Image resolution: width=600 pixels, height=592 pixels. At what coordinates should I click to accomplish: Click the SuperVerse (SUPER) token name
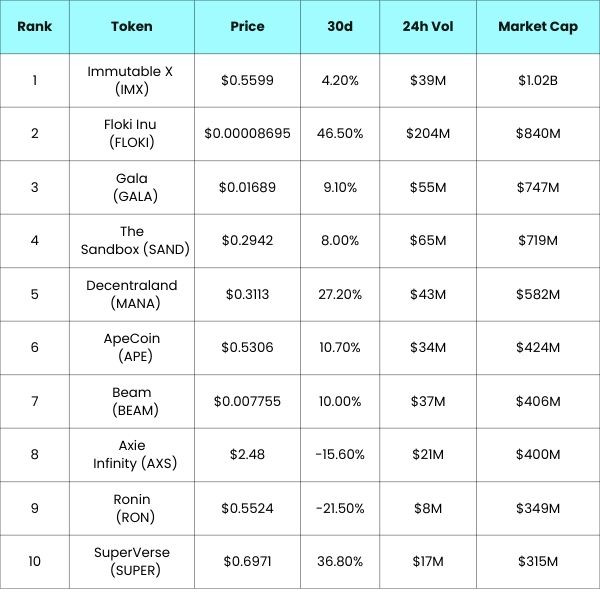click(132, 561)
